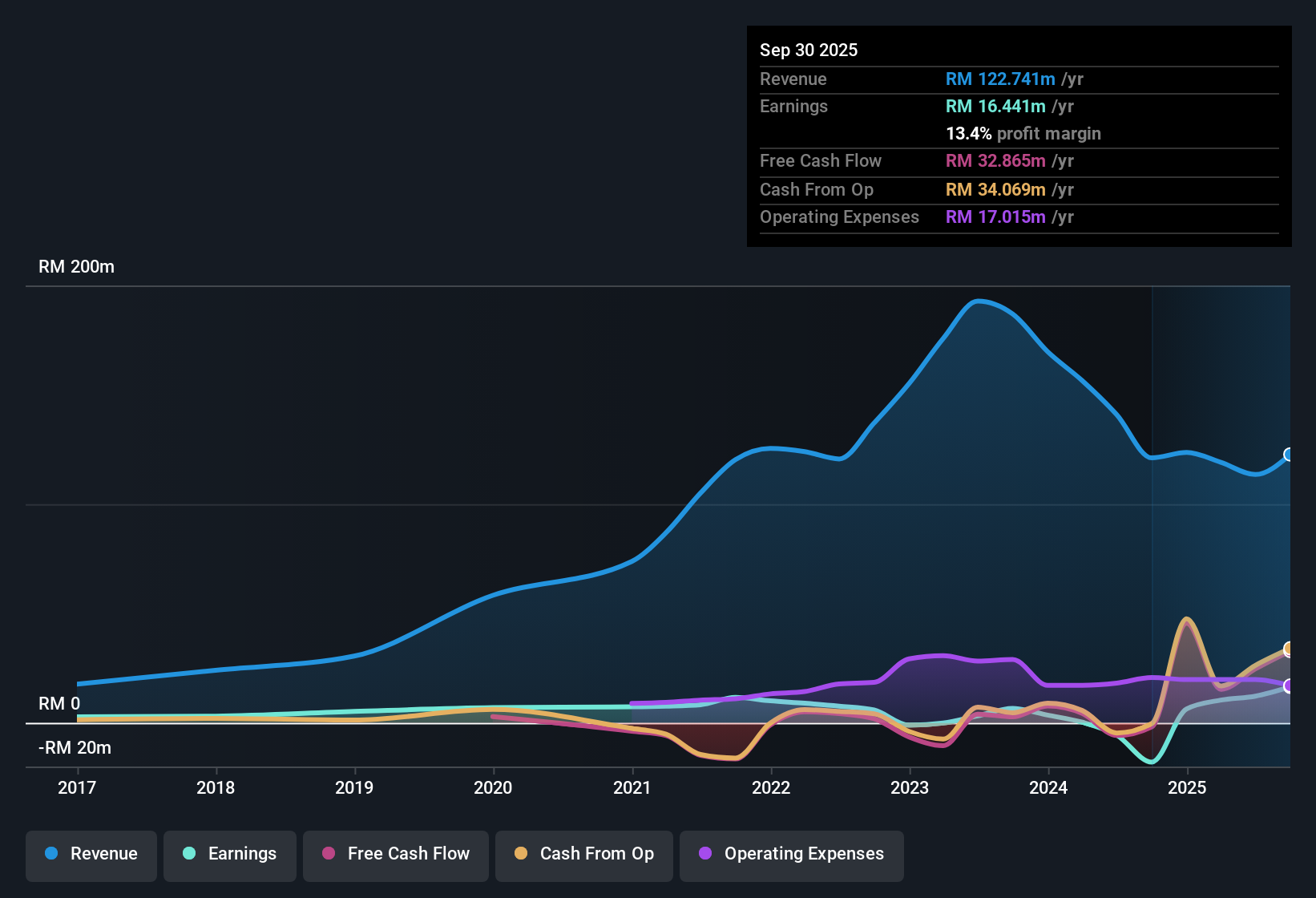
Task: Click the teal Earnings legend dot
Action: (x=189, y=854)
